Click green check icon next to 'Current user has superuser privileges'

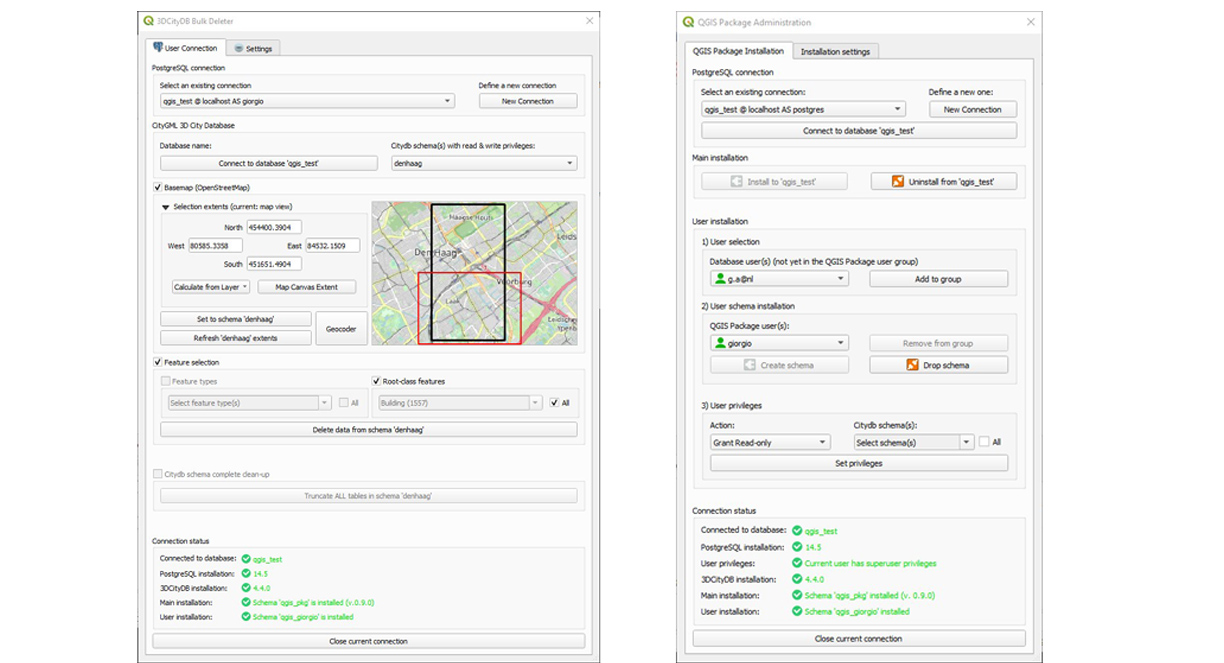click(797, 563)
